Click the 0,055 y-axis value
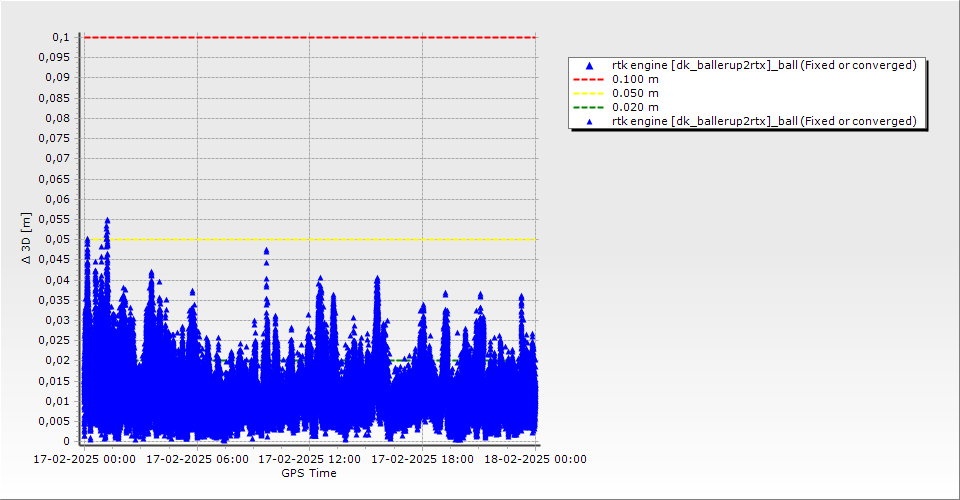The height and width of the screenshot is (500, 960). point(54,219)
